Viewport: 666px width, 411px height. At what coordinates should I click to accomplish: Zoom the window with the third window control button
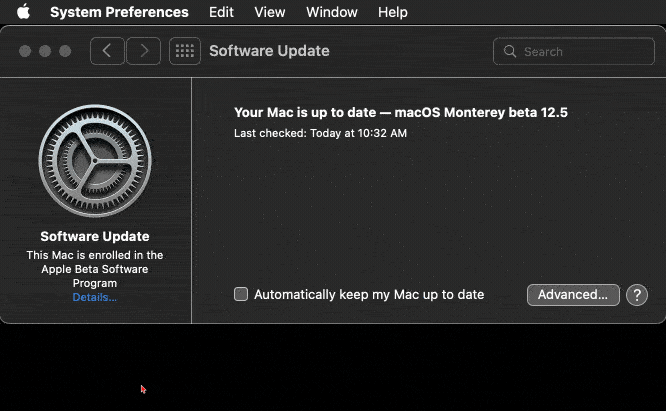point(65,51)
